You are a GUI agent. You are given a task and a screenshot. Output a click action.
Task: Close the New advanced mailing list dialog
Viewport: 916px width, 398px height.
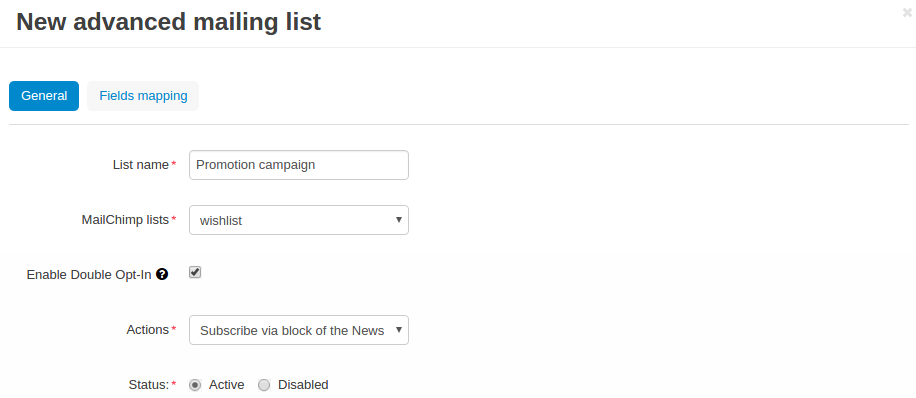click(x=907, y=13)
